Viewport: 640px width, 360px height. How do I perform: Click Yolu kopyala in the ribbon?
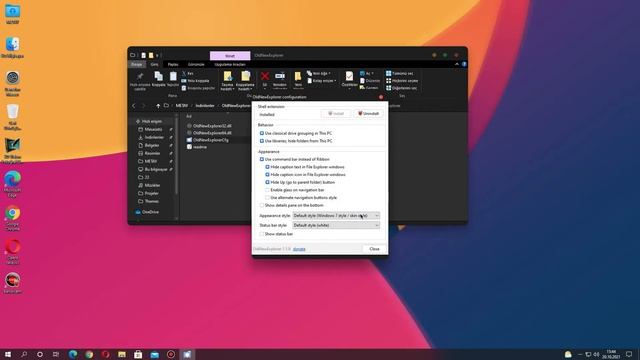(x=196, y=81)
